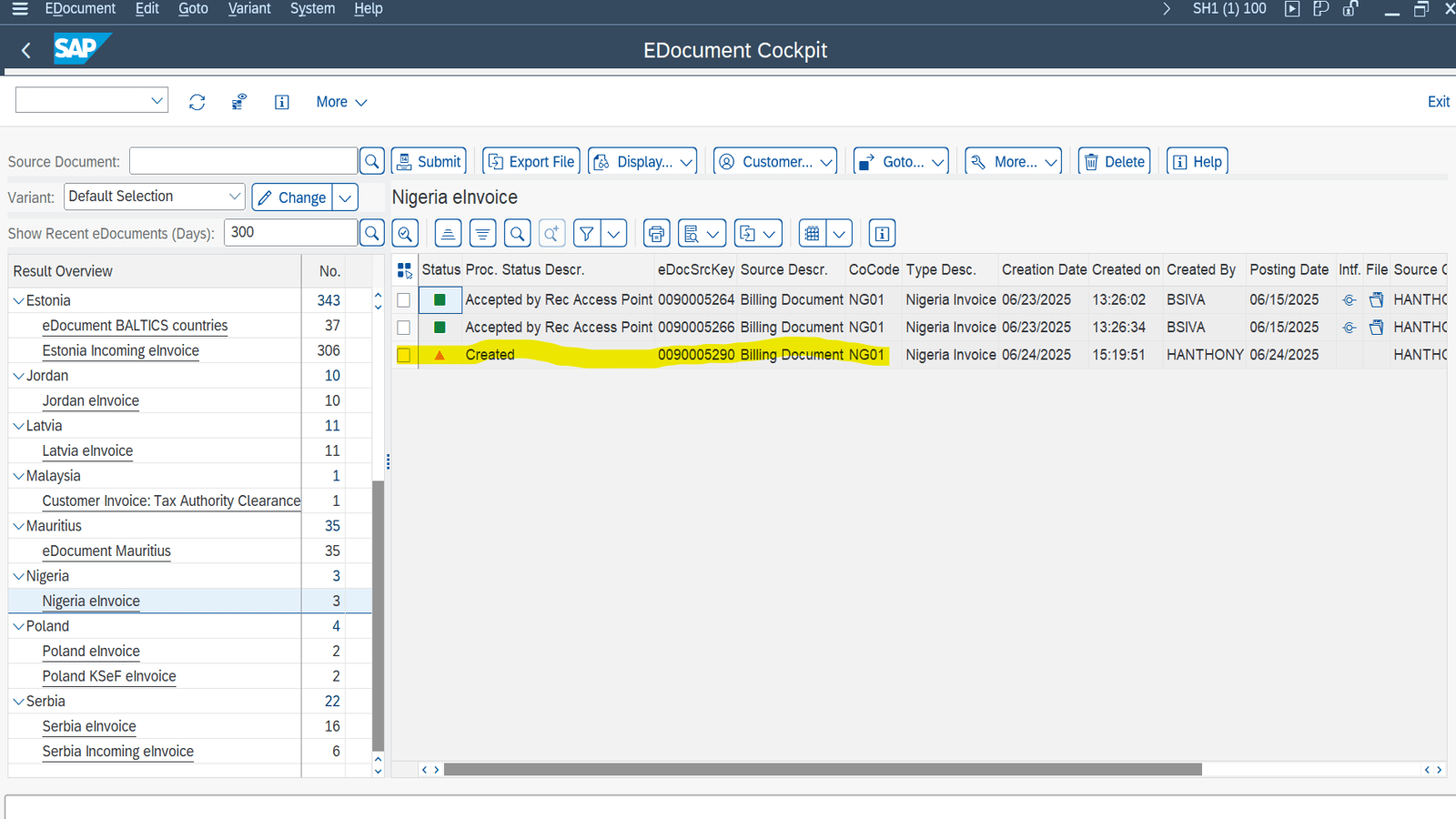The width and height of the screenshot is (1456, 819).
Task: Open interface icon for document 0090005264
Action: click(1349, 300)
